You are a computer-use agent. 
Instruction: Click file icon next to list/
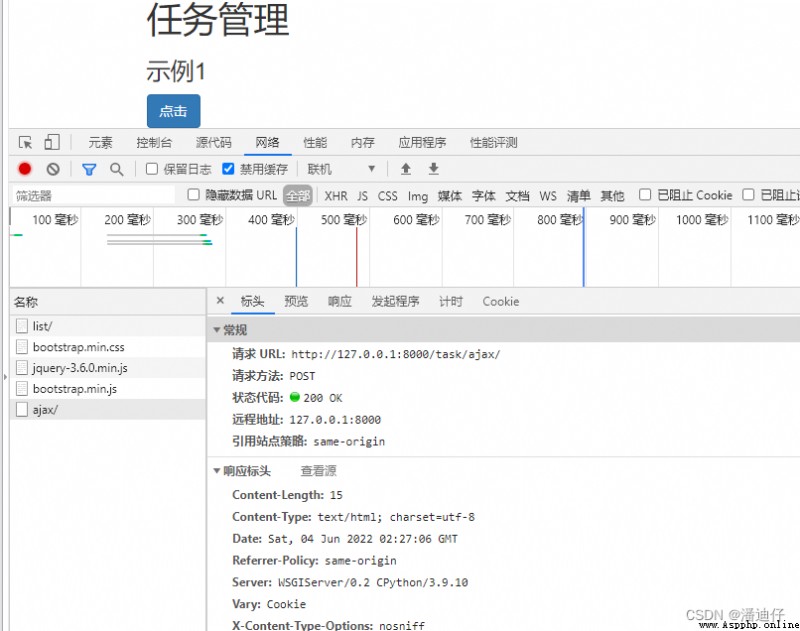22,326
